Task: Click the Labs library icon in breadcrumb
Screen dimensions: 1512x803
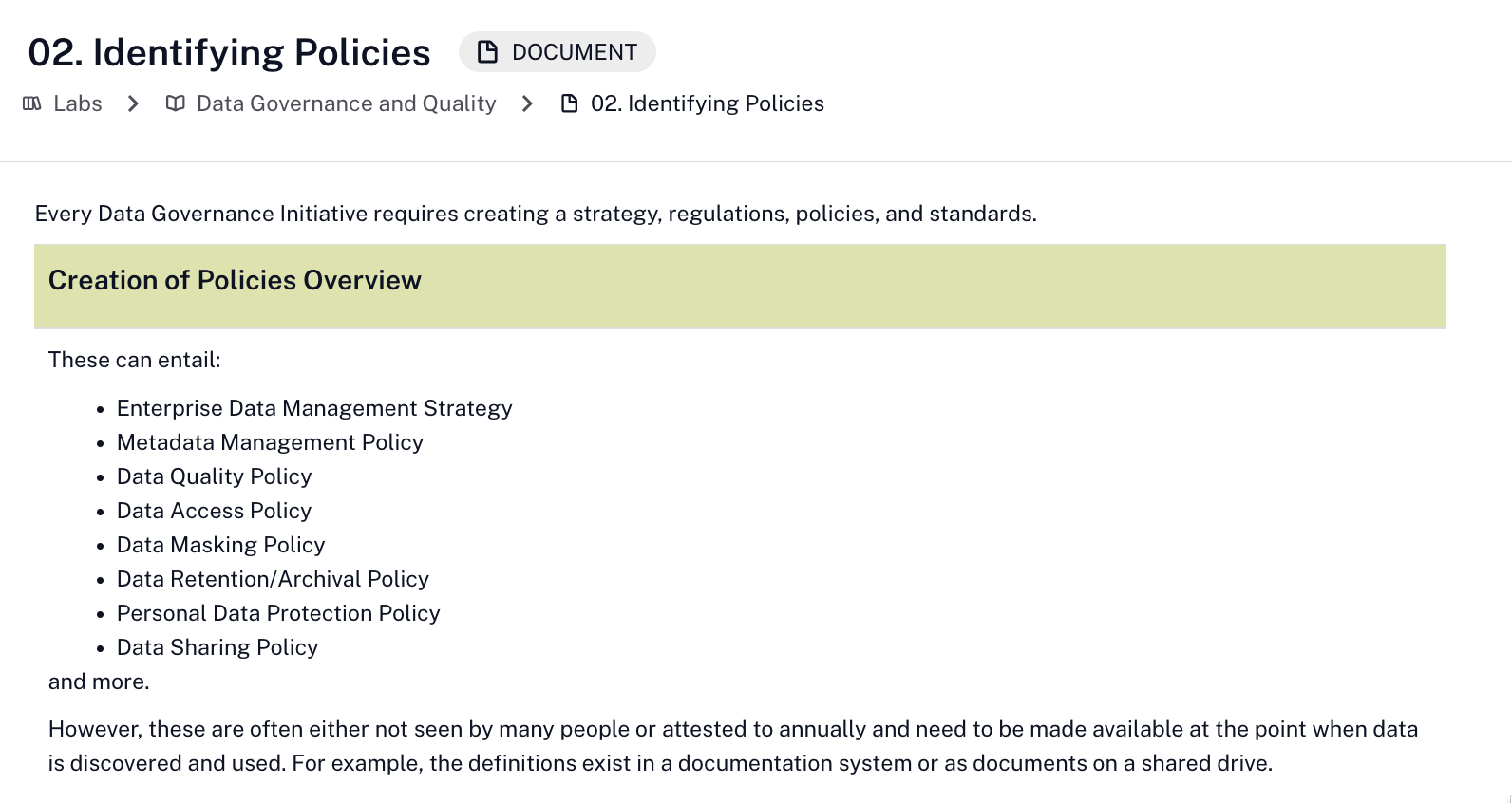Action: pos(32,103)
